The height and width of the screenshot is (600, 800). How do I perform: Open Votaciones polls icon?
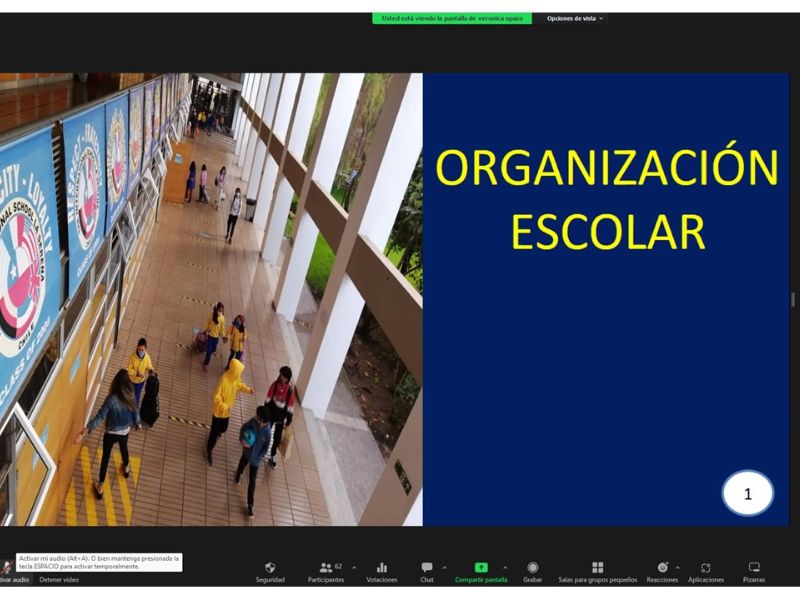pyautogui.click(x=382, y=567)
